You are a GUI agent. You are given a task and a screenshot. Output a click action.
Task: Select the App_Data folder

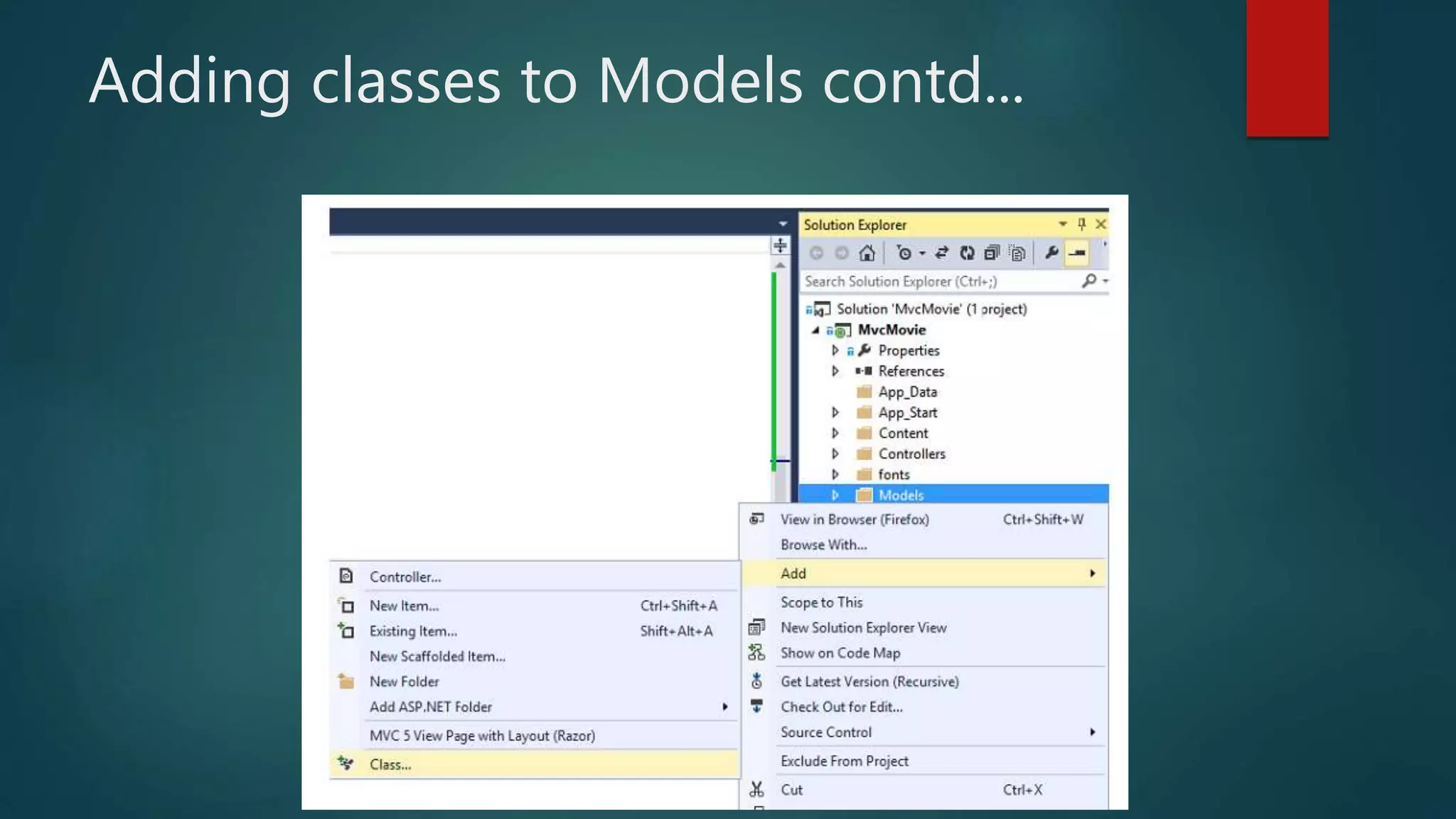pyautogui.click(x=907, y=392)
